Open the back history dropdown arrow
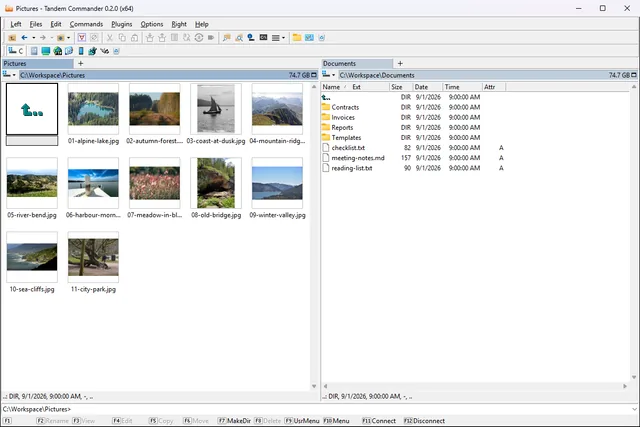Image resolution: width=640 pixels, height=427 pixels. coord(33,38)
